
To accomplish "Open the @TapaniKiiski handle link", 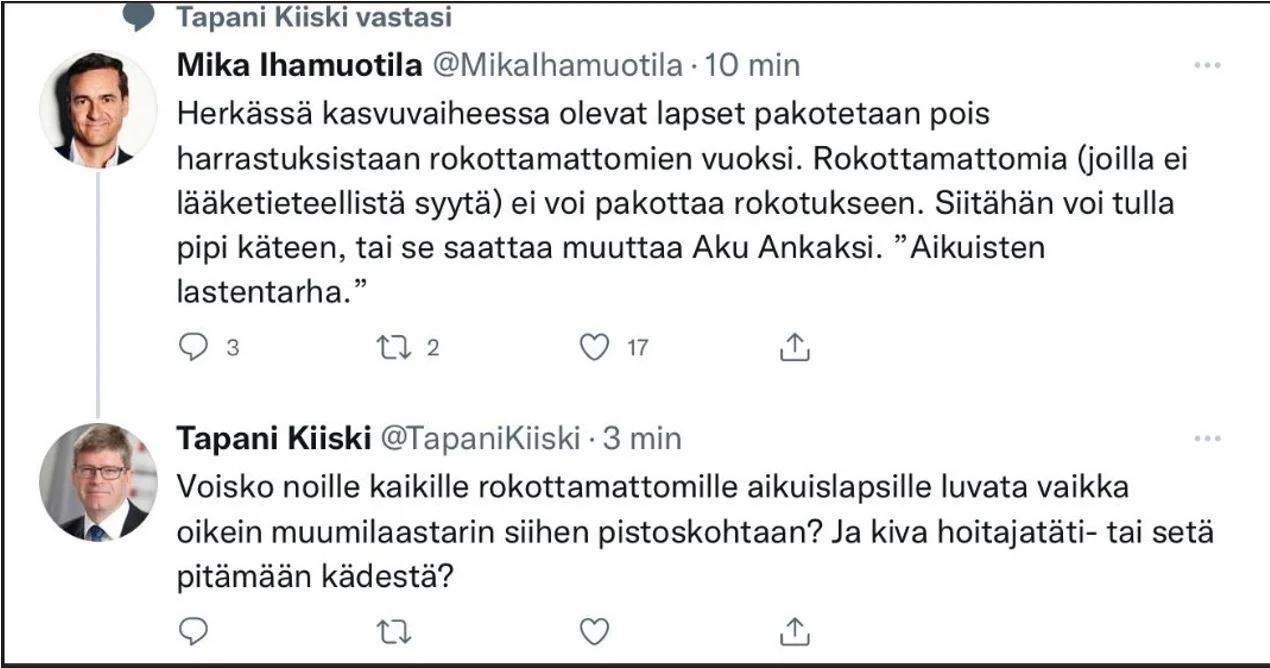I will [x=482, y=438].
